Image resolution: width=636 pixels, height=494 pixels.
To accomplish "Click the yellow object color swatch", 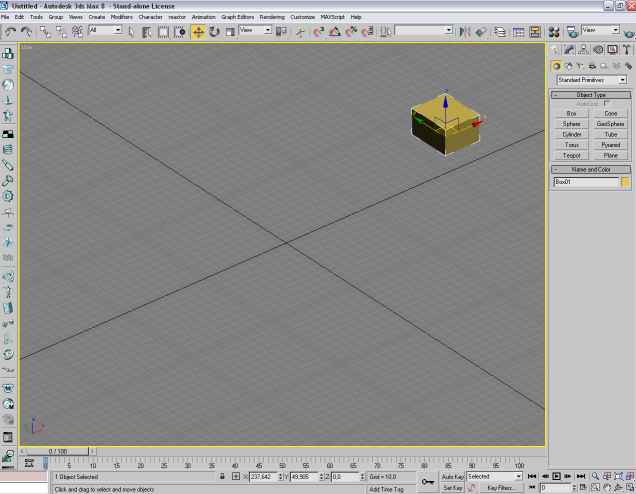I will tap(625, 183).
